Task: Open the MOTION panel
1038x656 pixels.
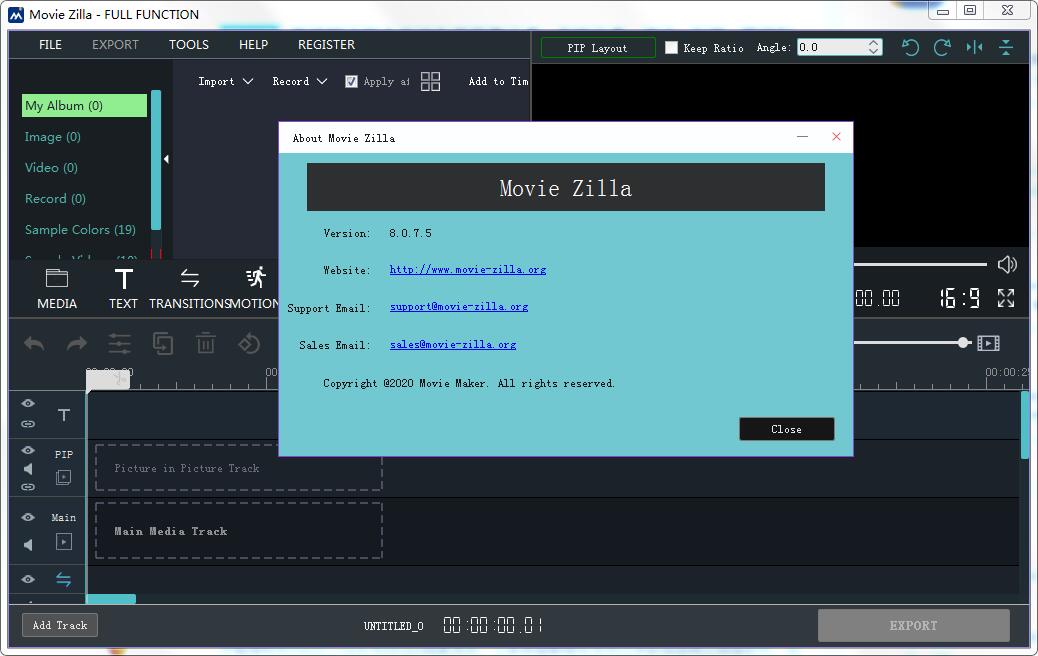Action: 255,289
